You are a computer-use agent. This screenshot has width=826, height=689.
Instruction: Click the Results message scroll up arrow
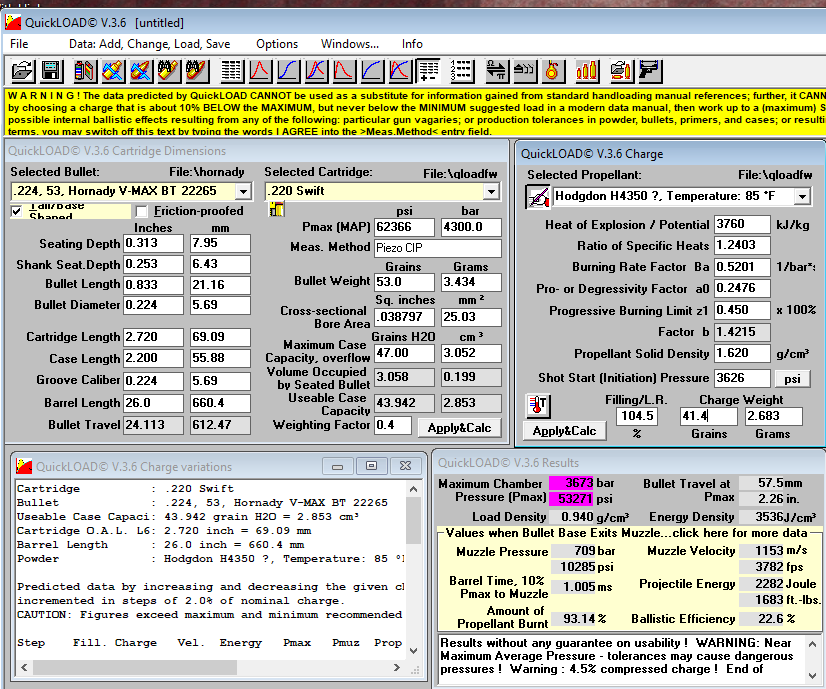coord(813,644)
